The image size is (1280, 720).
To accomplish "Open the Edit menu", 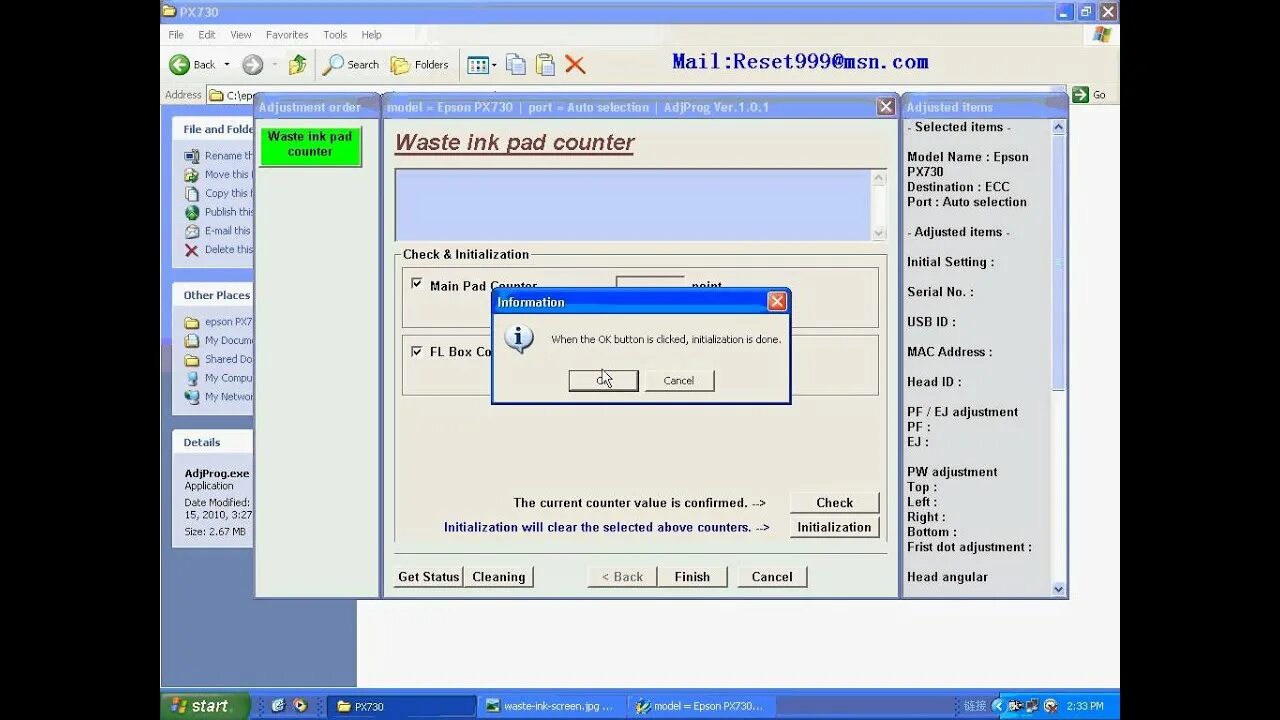I will 207,34.
